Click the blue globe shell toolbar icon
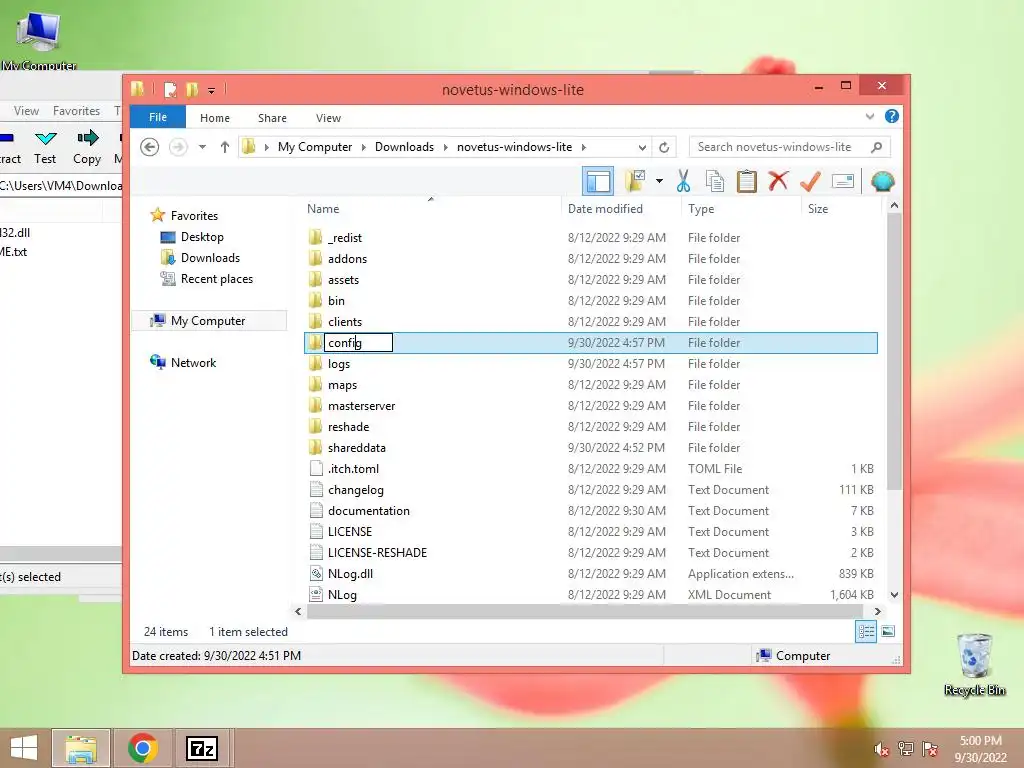Viewport: 1024px width, 768px height. [882, 181]
